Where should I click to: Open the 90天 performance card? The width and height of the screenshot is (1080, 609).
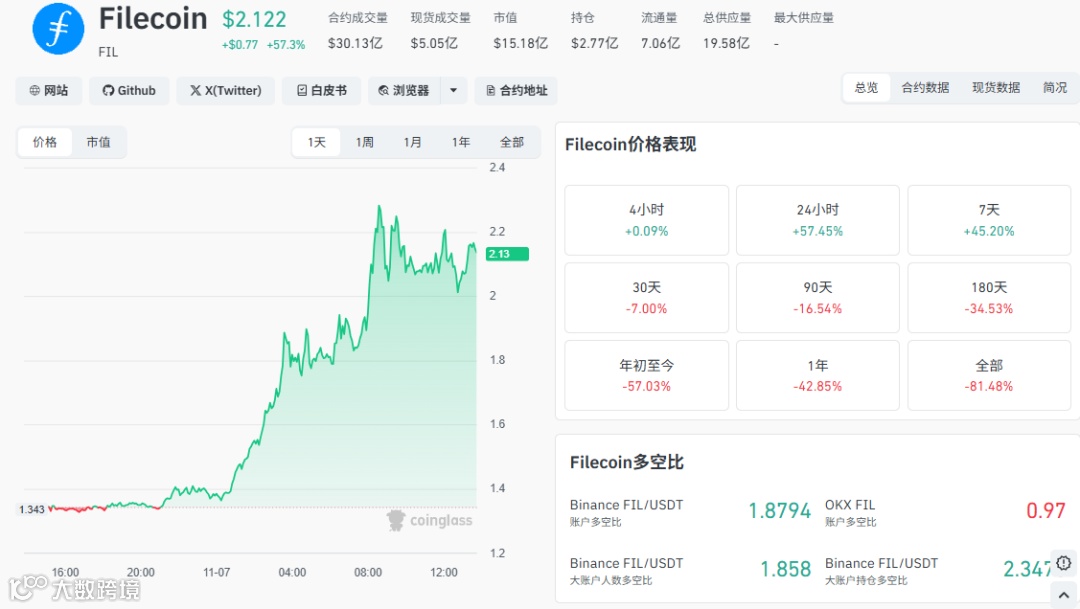point(818,298)
